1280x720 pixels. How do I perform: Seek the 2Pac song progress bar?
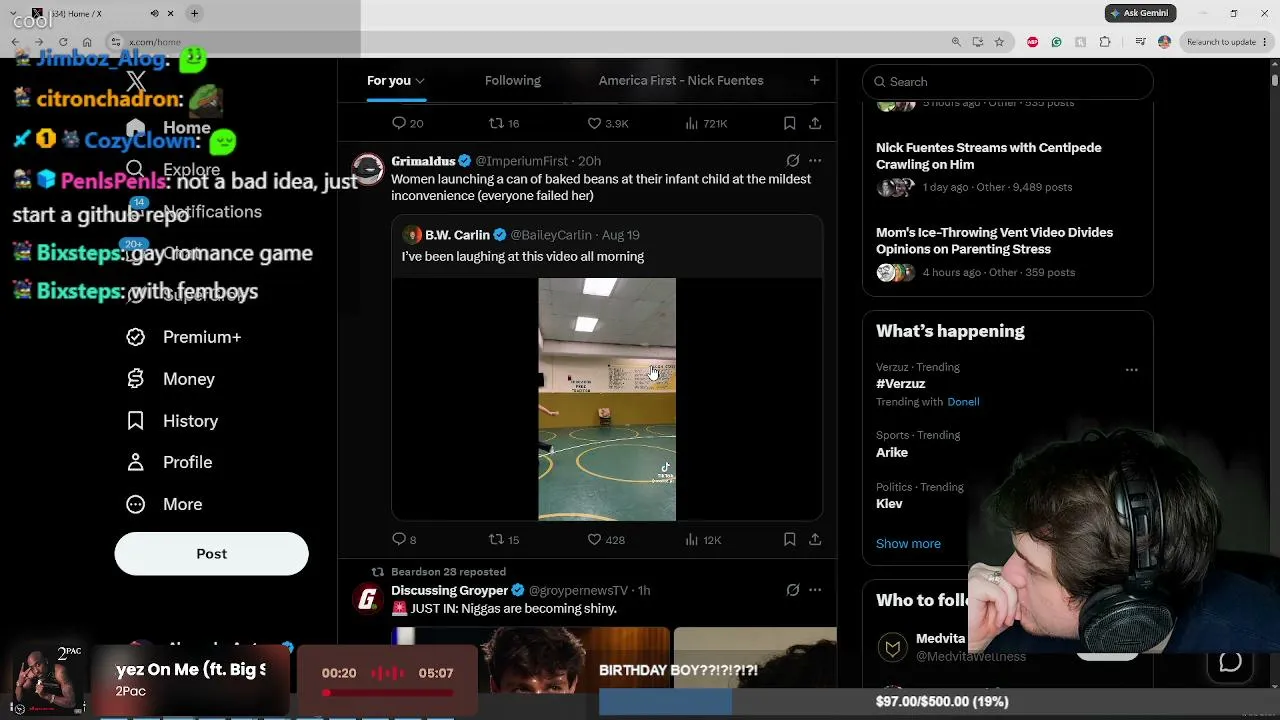click(388, 692)
